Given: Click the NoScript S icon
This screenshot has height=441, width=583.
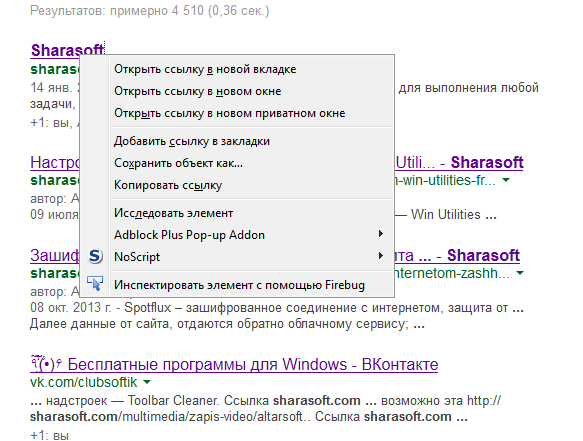Looking at the screenshot, I should 95,256.
